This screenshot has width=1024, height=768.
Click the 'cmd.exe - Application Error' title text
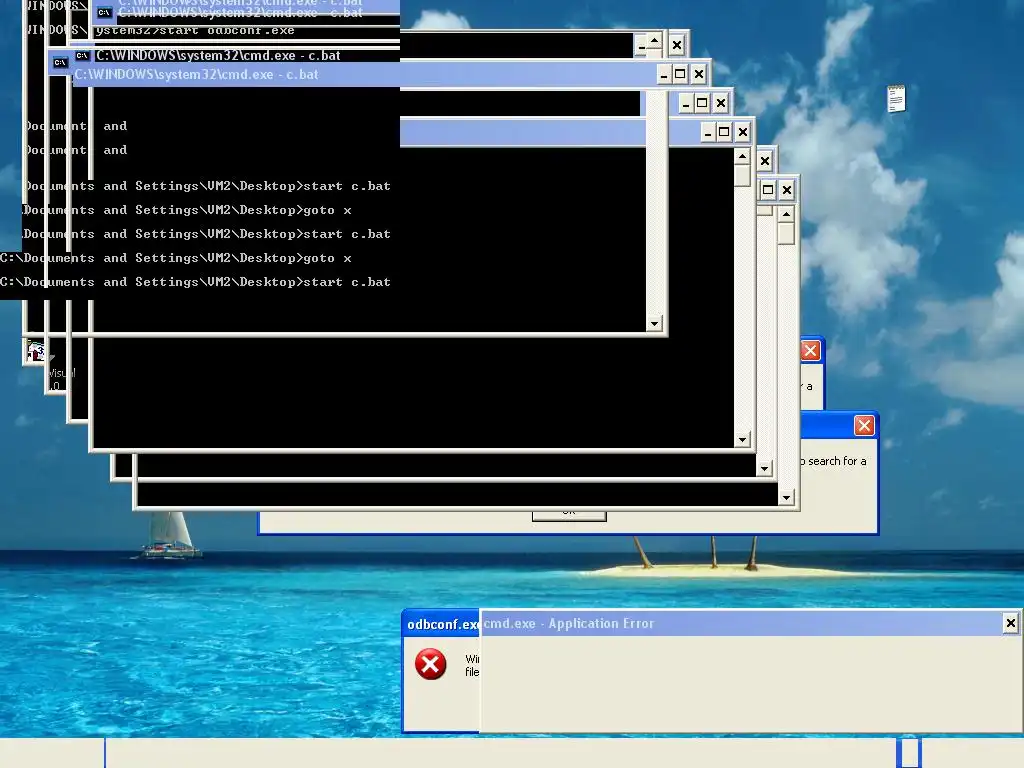point(568,624)
